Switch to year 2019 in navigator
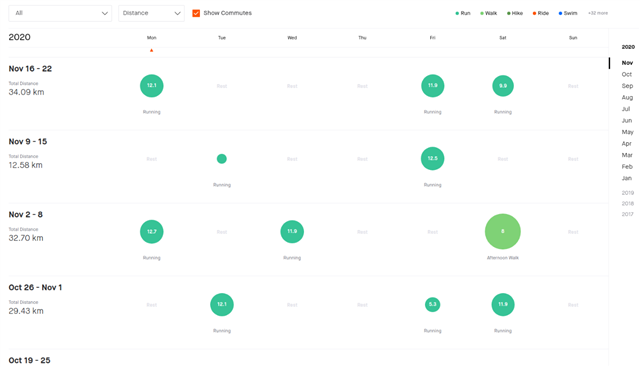Viewport: 640px width, 367px height. click(628, 193)
